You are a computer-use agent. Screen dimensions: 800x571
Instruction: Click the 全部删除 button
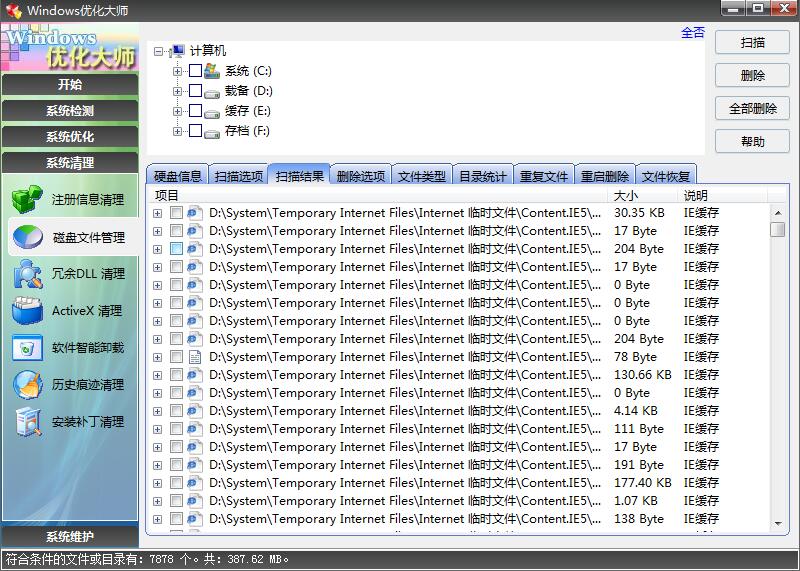click(x=753, y=109)
